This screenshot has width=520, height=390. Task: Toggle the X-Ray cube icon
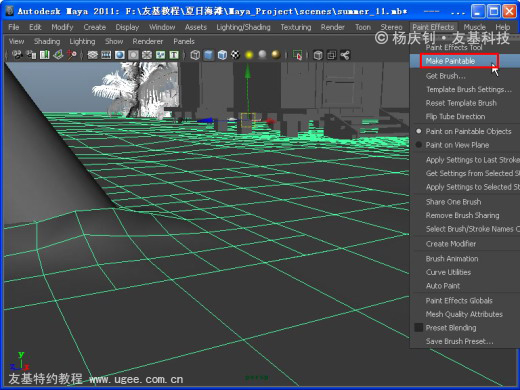click(x=318, y=55)
